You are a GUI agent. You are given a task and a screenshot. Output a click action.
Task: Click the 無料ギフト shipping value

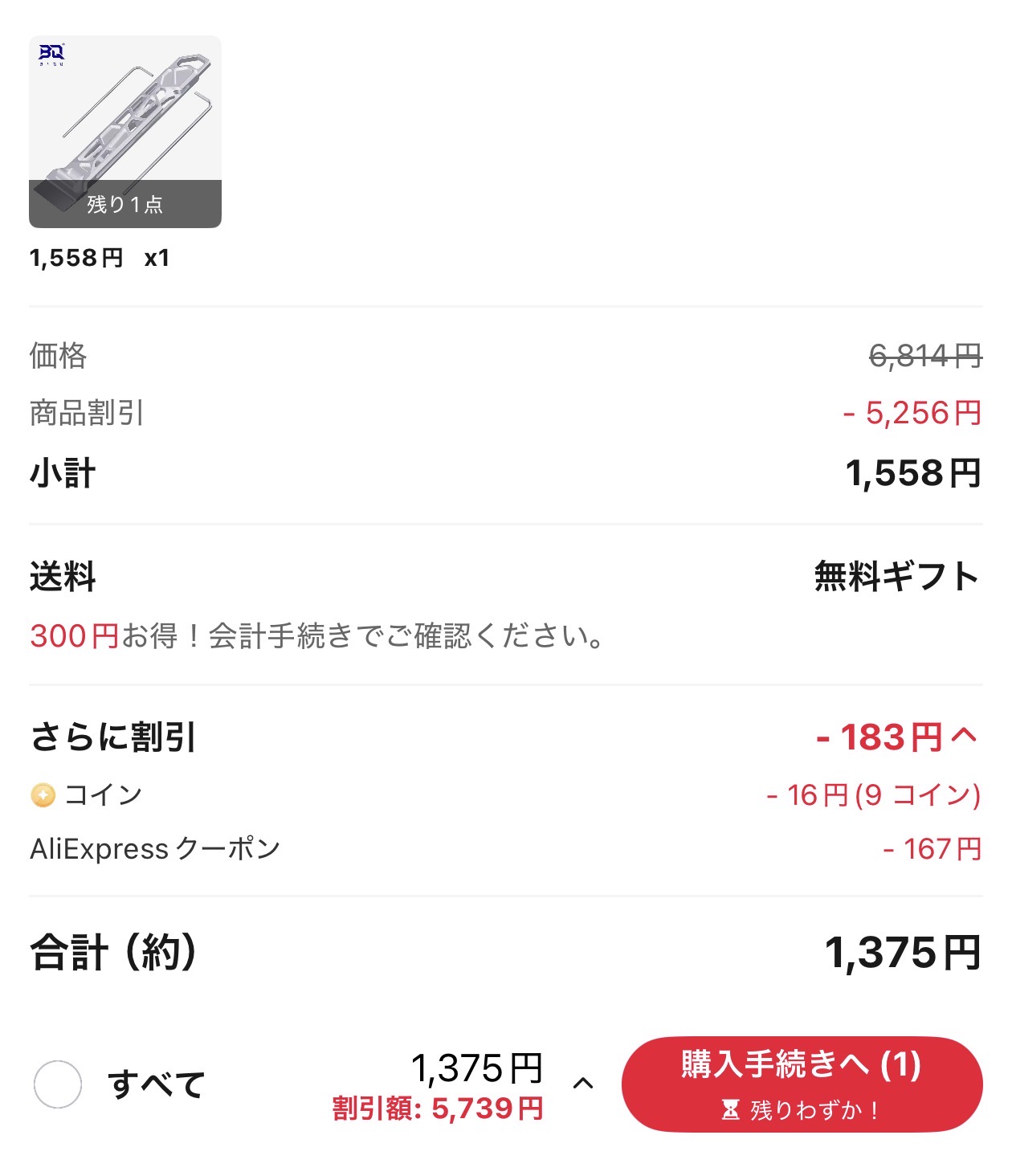pyautogui.click(x=897, y=577)
